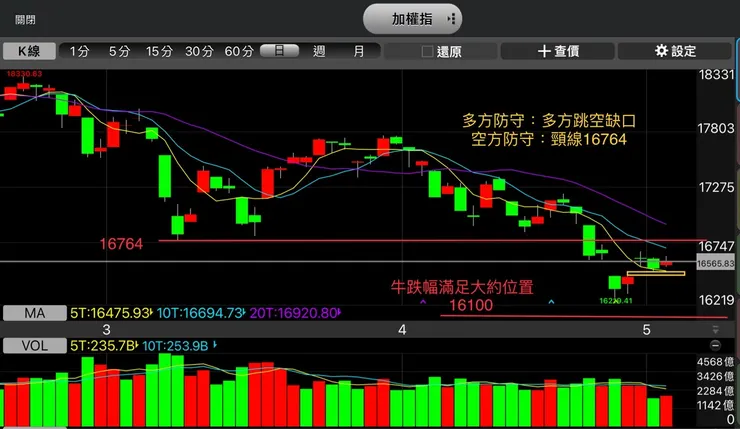Viewport: 740px width, 429px height.
Task: Expand the VOL 10T 253.9B arrow
Action: pyautogui.click(x=215, y=345)
